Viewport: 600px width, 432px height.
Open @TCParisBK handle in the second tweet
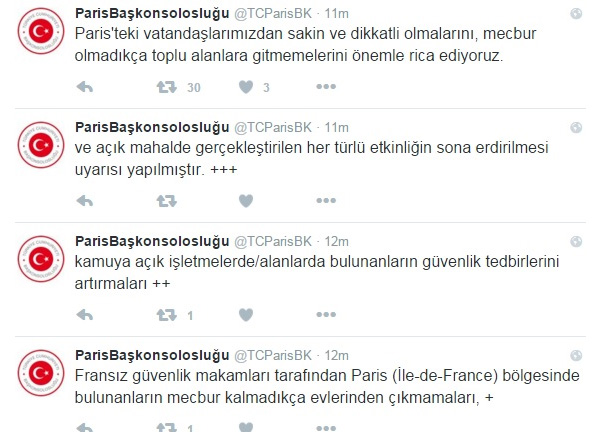pos(273,127)
